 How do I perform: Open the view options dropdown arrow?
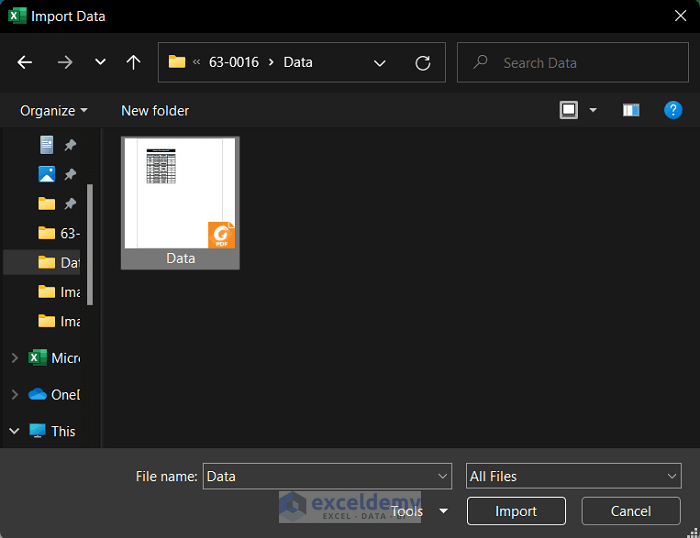(593, 110)
